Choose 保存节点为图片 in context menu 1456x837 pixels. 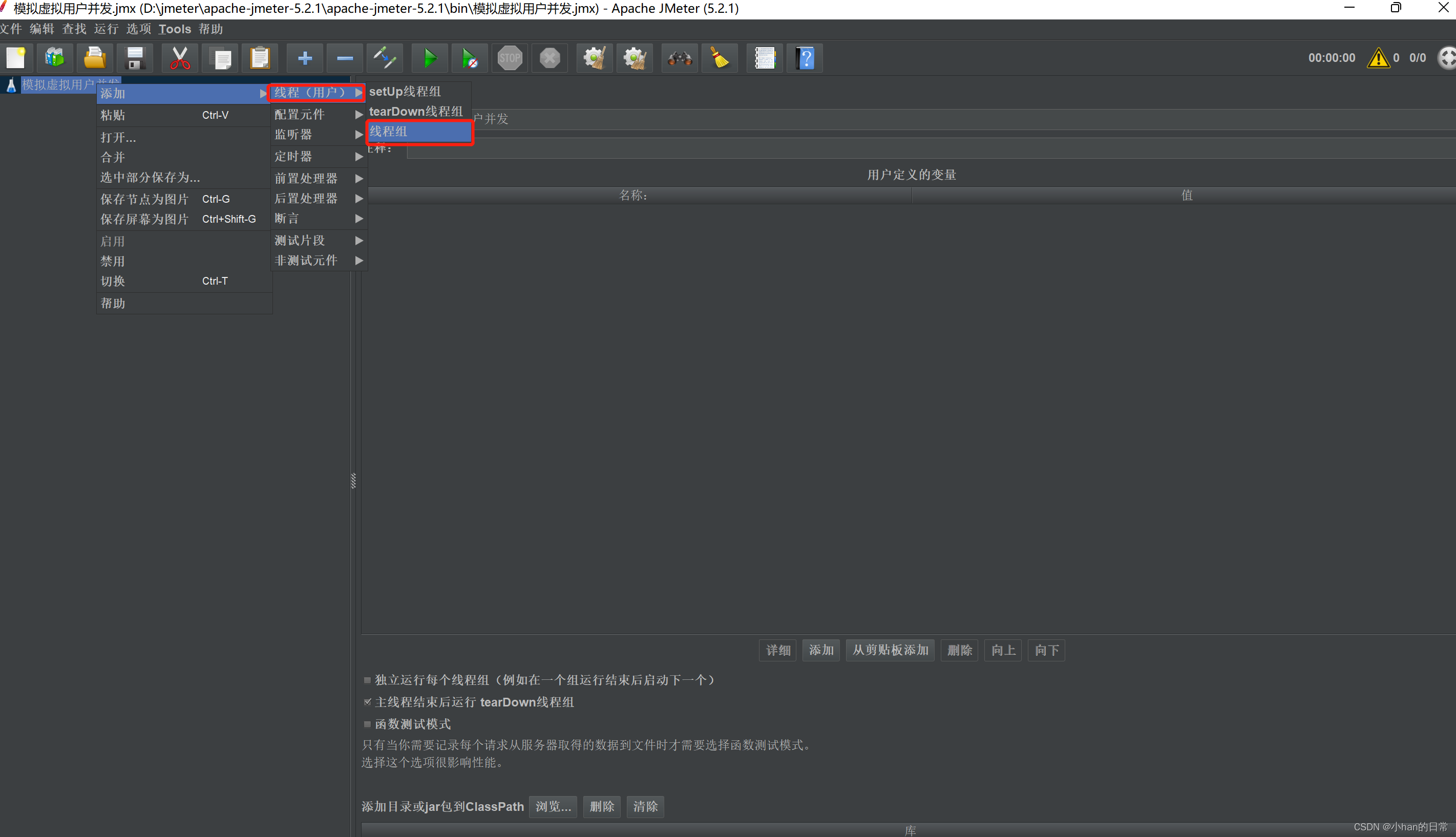click(x=183, y=199)
